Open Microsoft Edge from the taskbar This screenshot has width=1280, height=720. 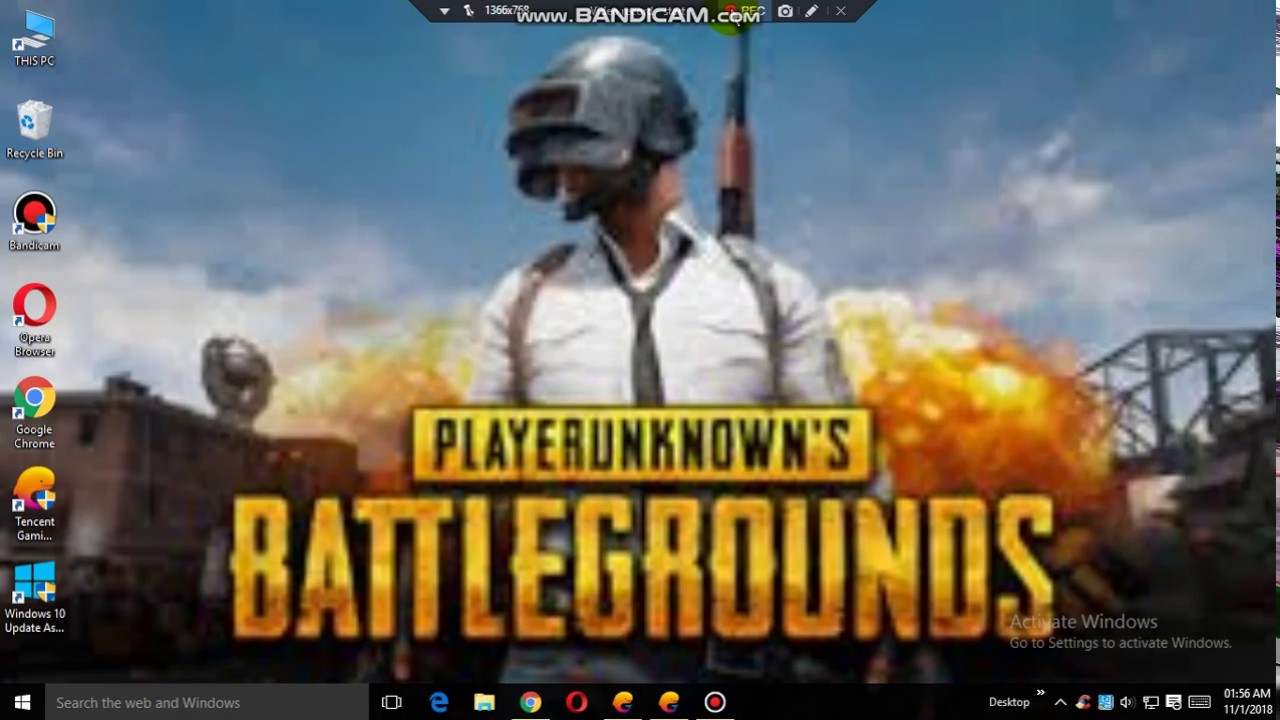(x=438, y=702)
